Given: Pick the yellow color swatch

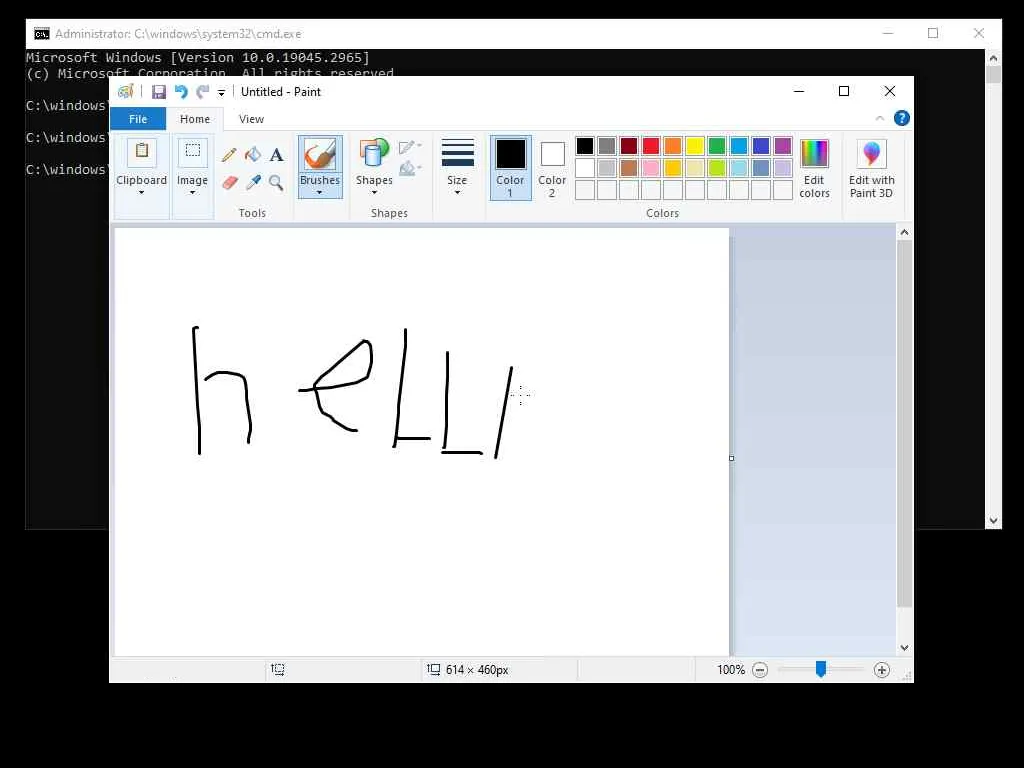Looking at the screenshot, I should coord(695,146).
